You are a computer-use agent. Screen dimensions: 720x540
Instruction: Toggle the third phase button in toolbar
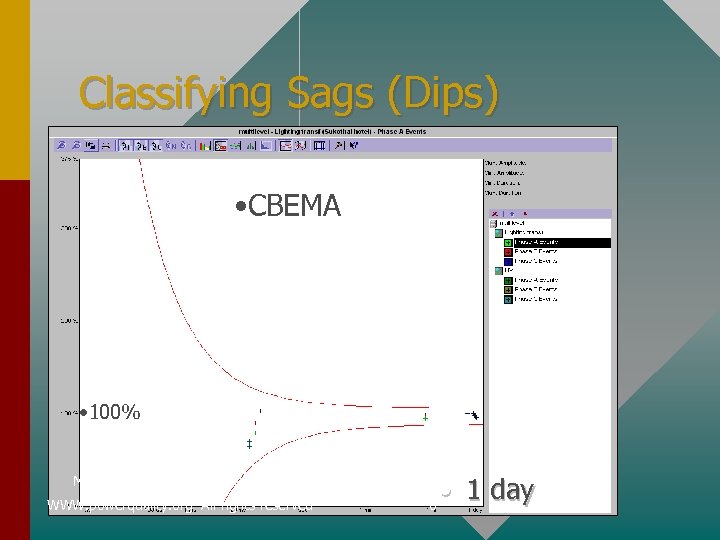pyautogui.click(x=155, y=146)
